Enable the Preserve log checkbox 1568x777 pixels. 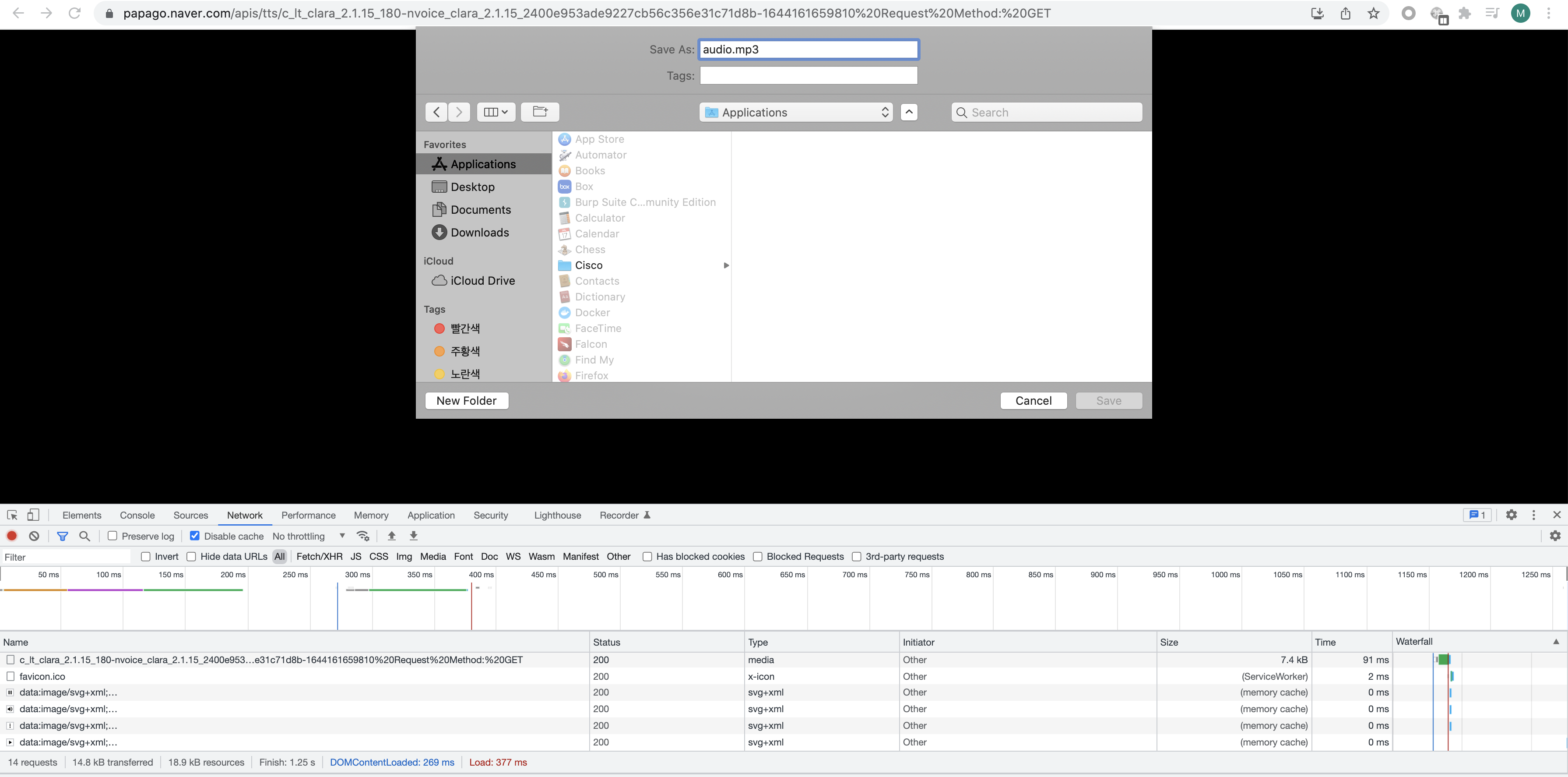[113, 536]
